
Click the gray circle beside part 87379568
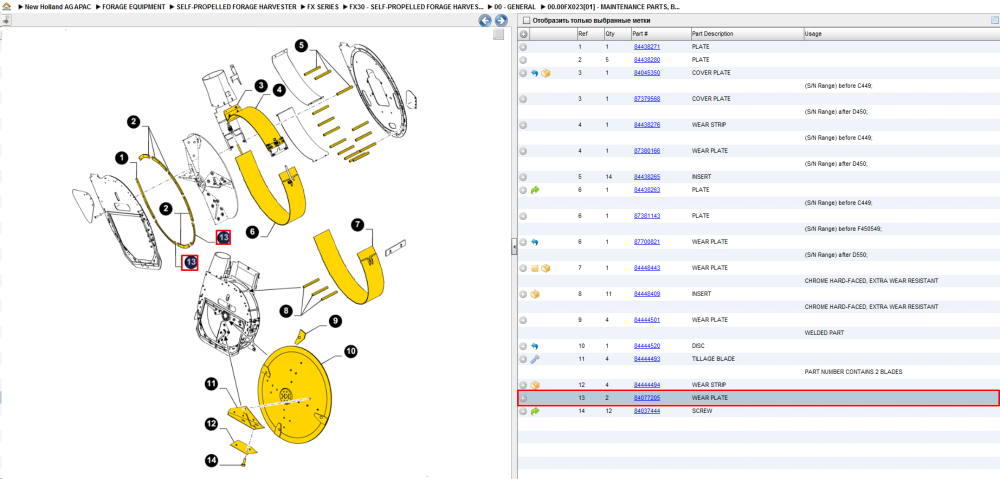coord(523,99)
